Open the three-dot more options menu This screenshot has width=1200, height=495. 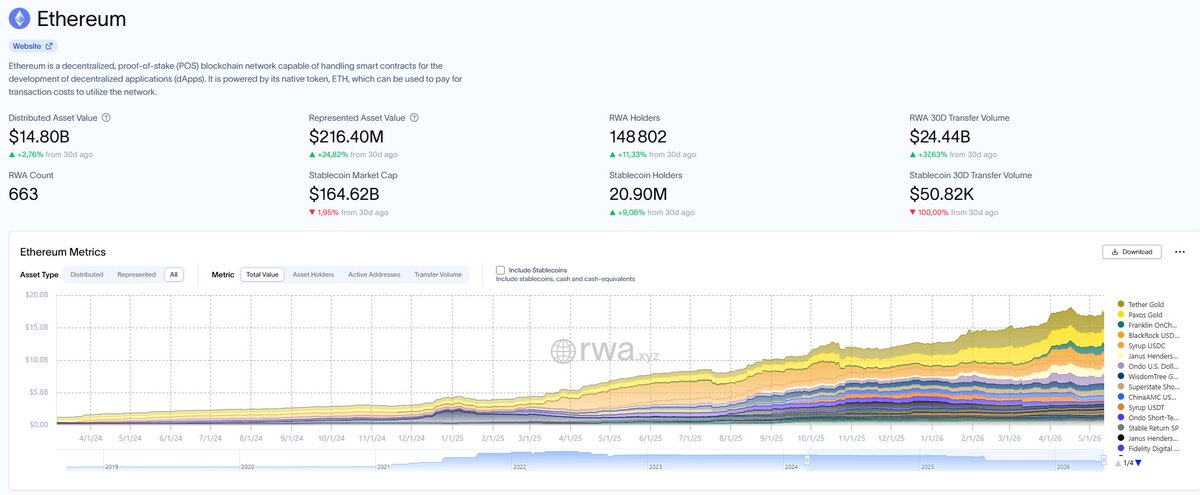1179,252
